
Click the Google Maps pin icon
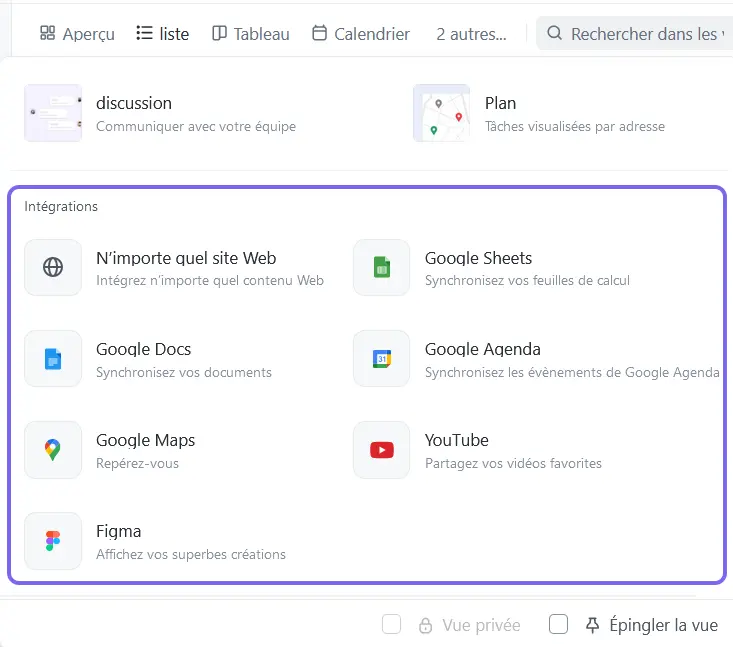point(53,450)
